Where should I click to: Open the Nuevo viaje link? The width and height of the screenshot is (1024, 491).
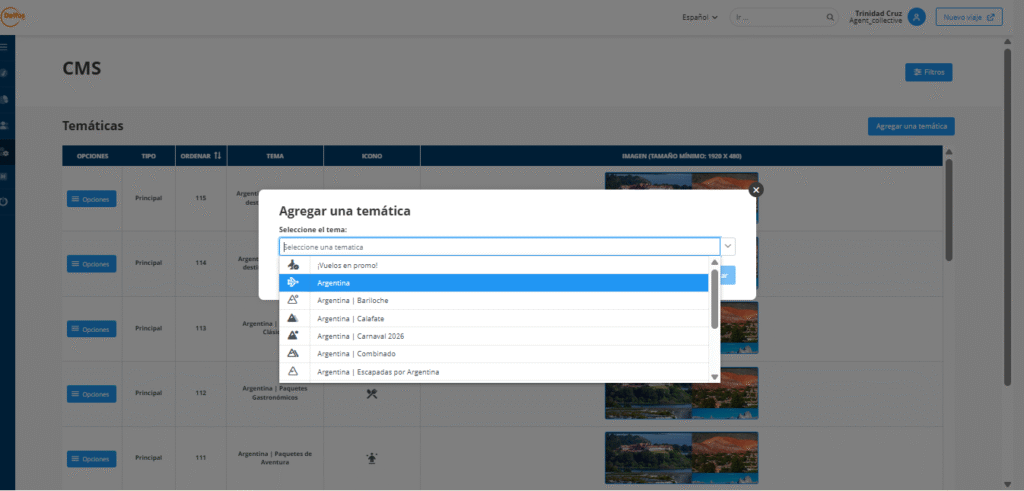pos(968,17)
